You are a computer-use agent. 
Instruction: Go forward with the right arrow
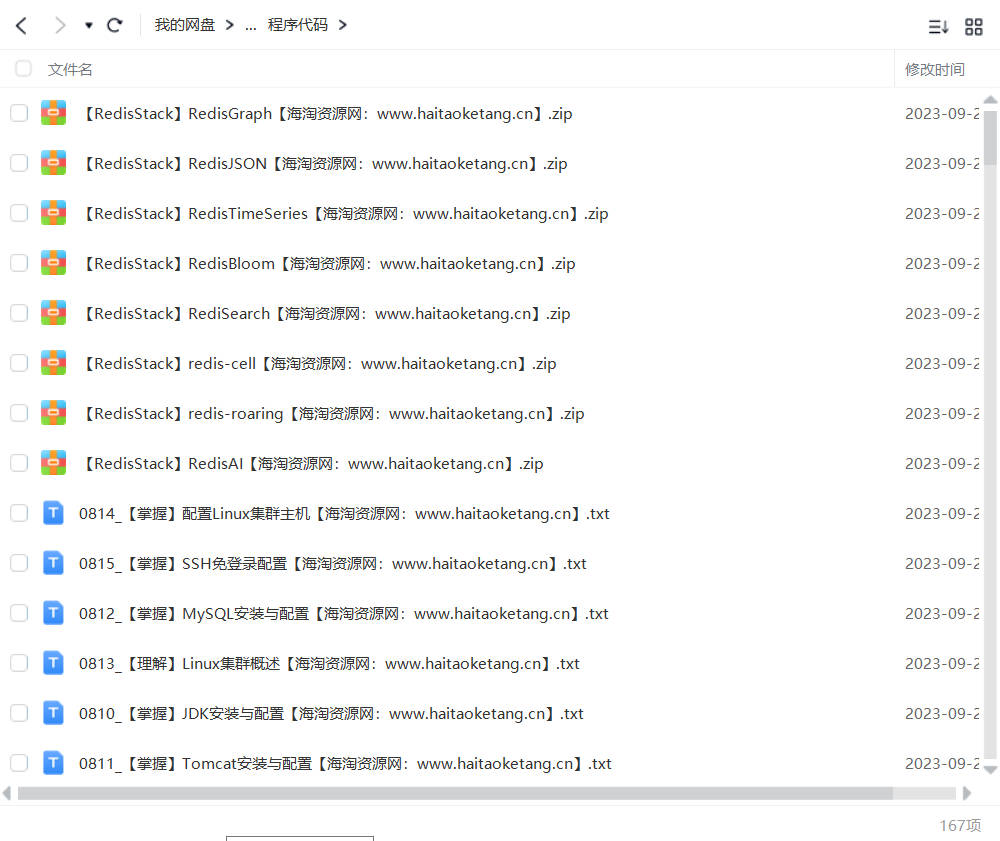click(60, 26)
